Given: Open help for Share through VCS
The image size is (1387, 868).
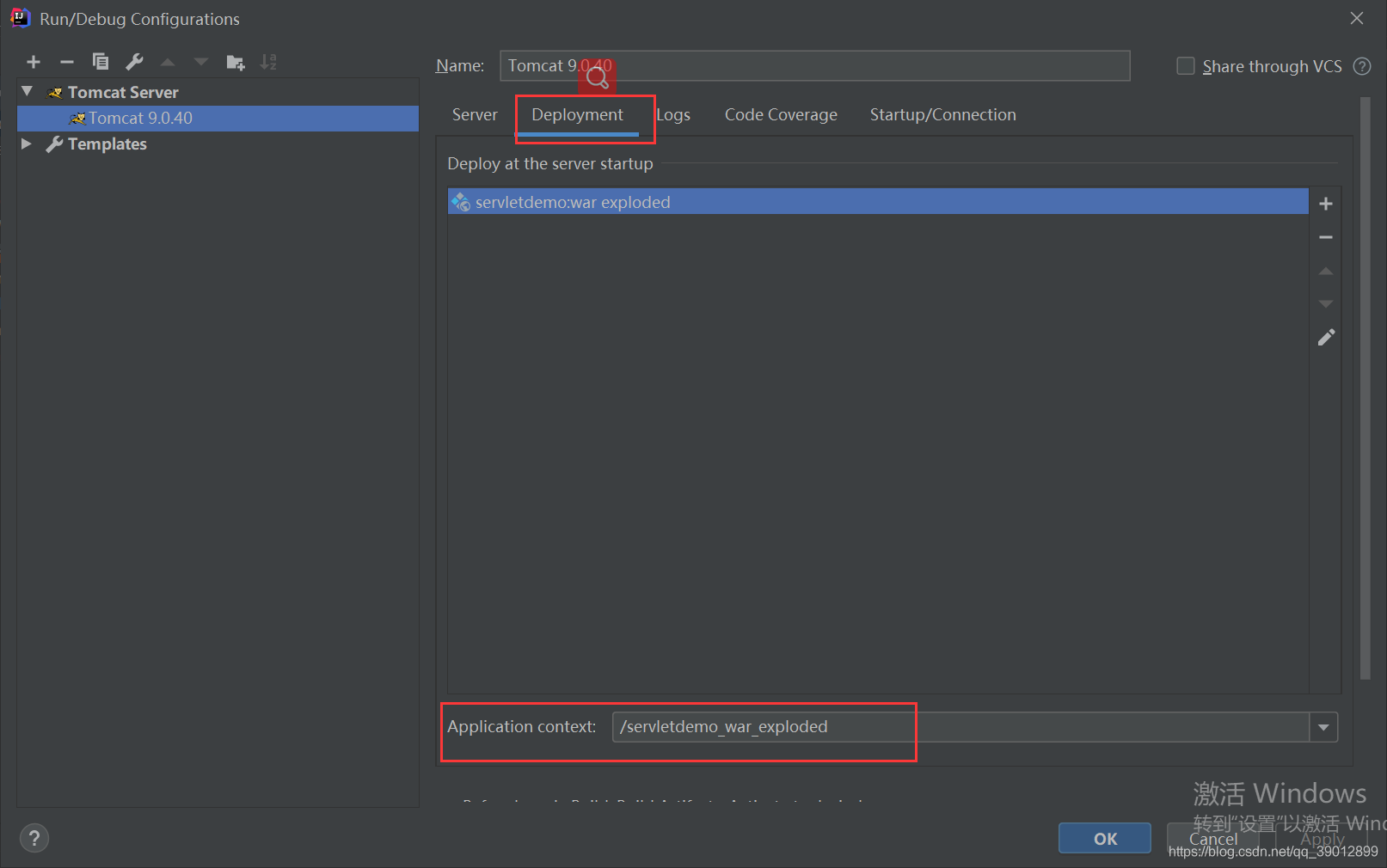Looking at the screenshot, I should point(1362,66).
